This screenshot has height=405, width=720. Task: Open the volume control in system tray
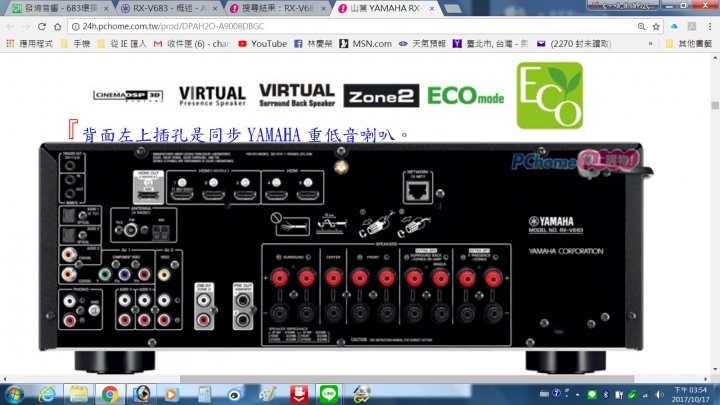coord(660,394)
